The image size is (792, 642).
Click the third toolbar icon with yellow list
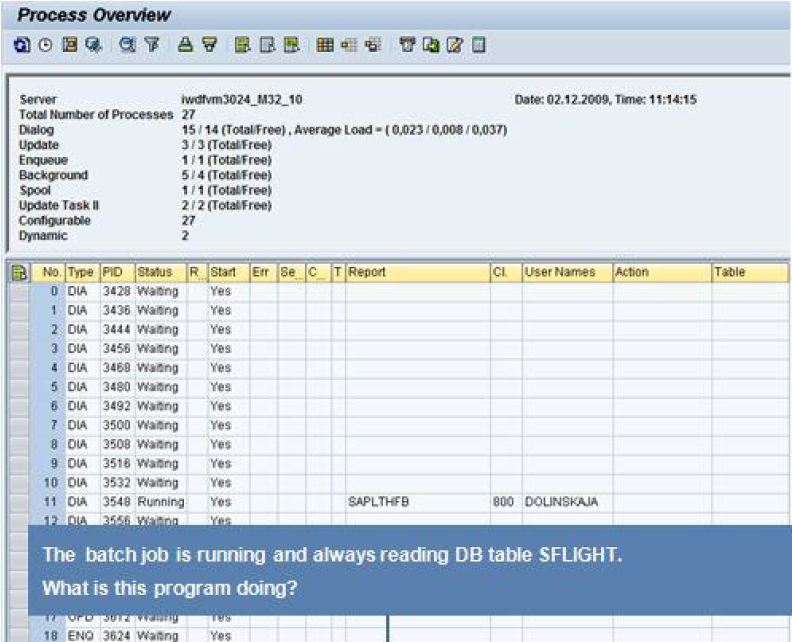click(70, 45)
